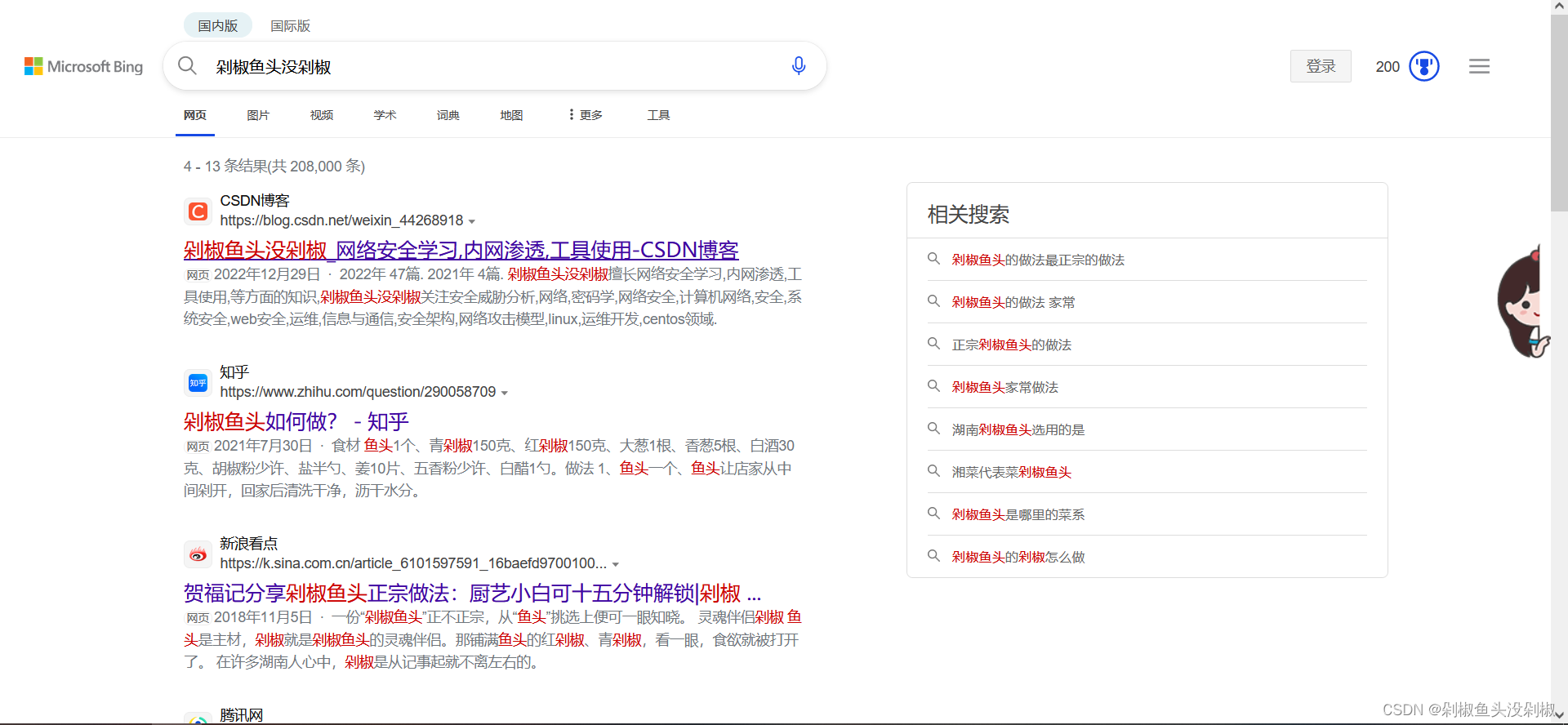Switch to the 视频 tab
The height and width of the screenshot is (725, 1568).
coord(322,115)
